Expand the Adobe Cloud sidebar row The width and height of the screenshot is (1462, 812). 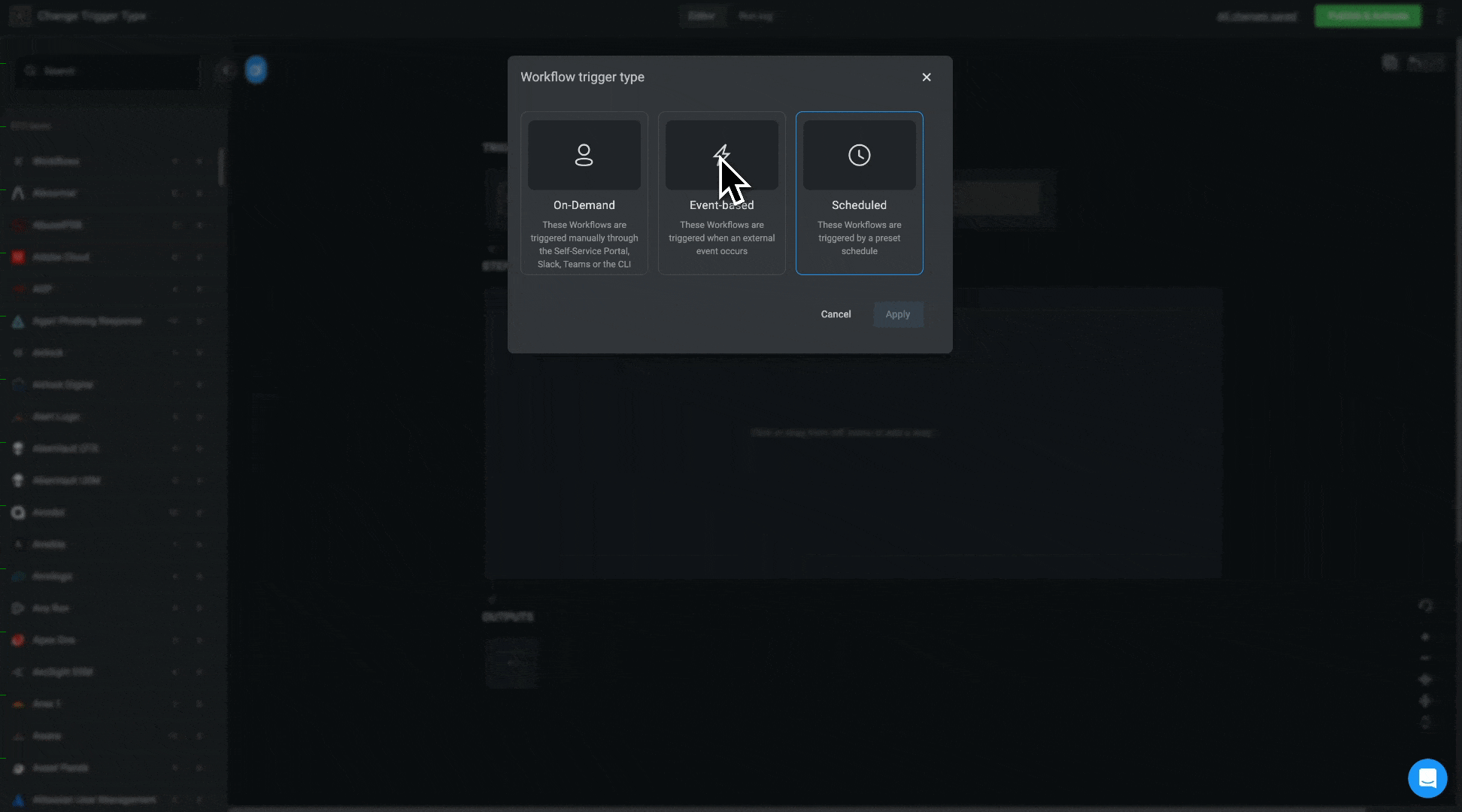coord(199,257)
